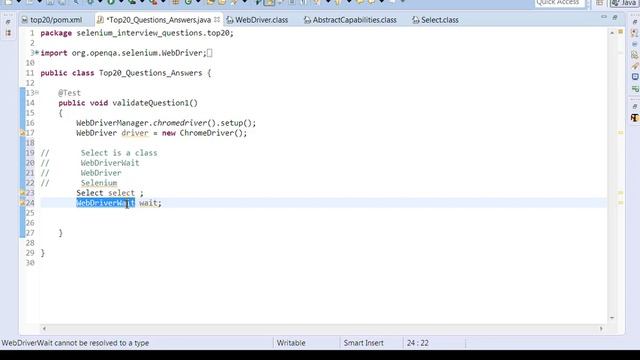Viewport: 640px width, 360px height.
Task: Click the 'validateQuestion1()' method name
Action: (x=155, y=103)
